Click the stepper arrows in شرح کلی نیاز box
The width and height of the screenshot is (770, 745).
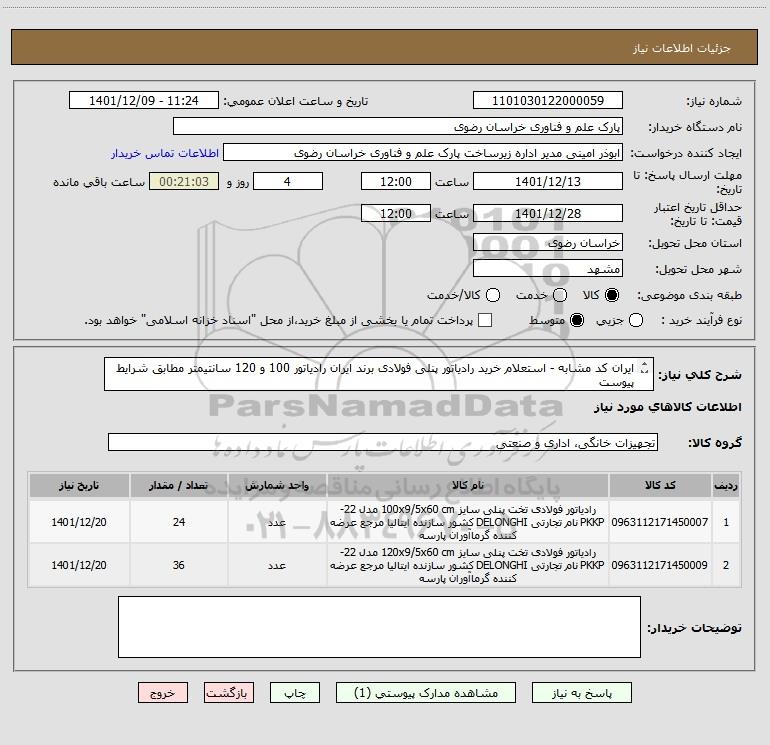pos(645,368)
